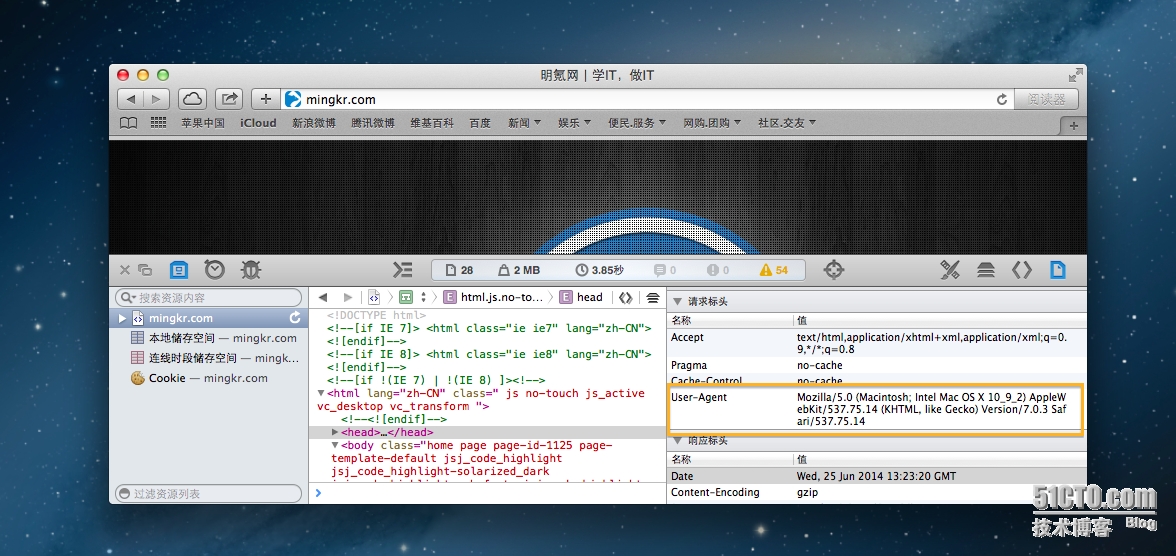Screen dimensions: 1176x556
Task: Open the iCloud bookmark
Action: pos(258,123)
